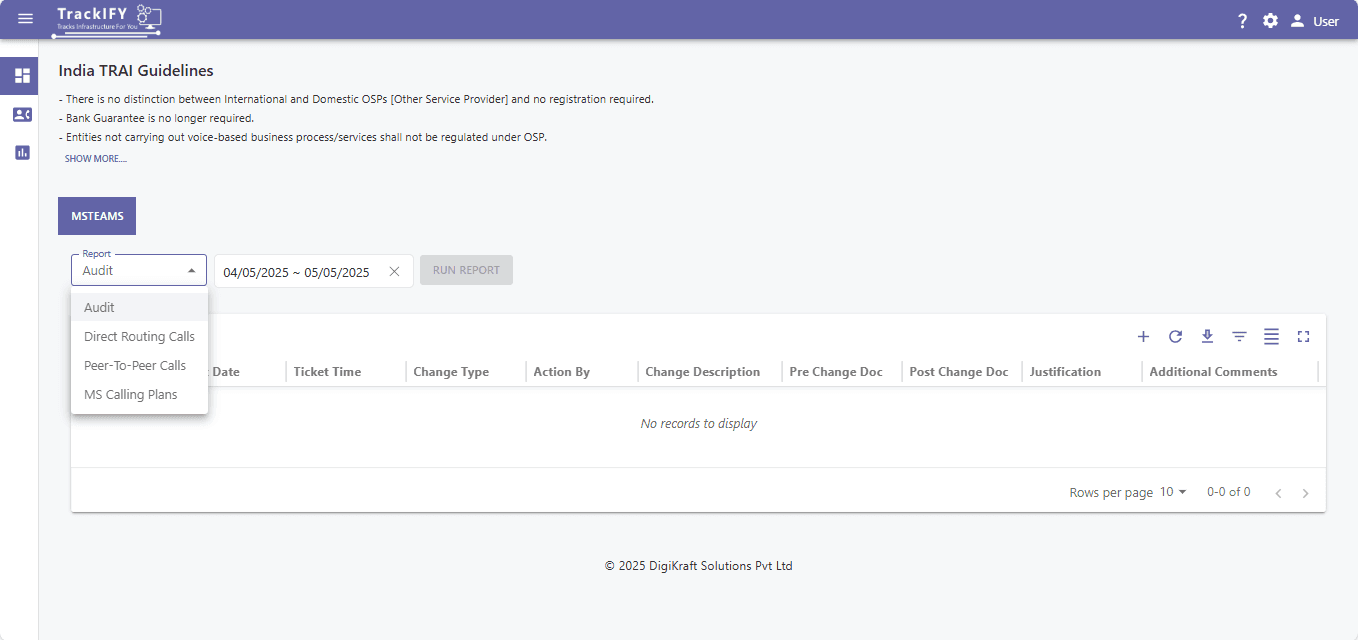Image resolution: width=1358 pixels, height=640 pixels.
Task: Click the 'No records to display' message
Action: click(x=699, y=424)
